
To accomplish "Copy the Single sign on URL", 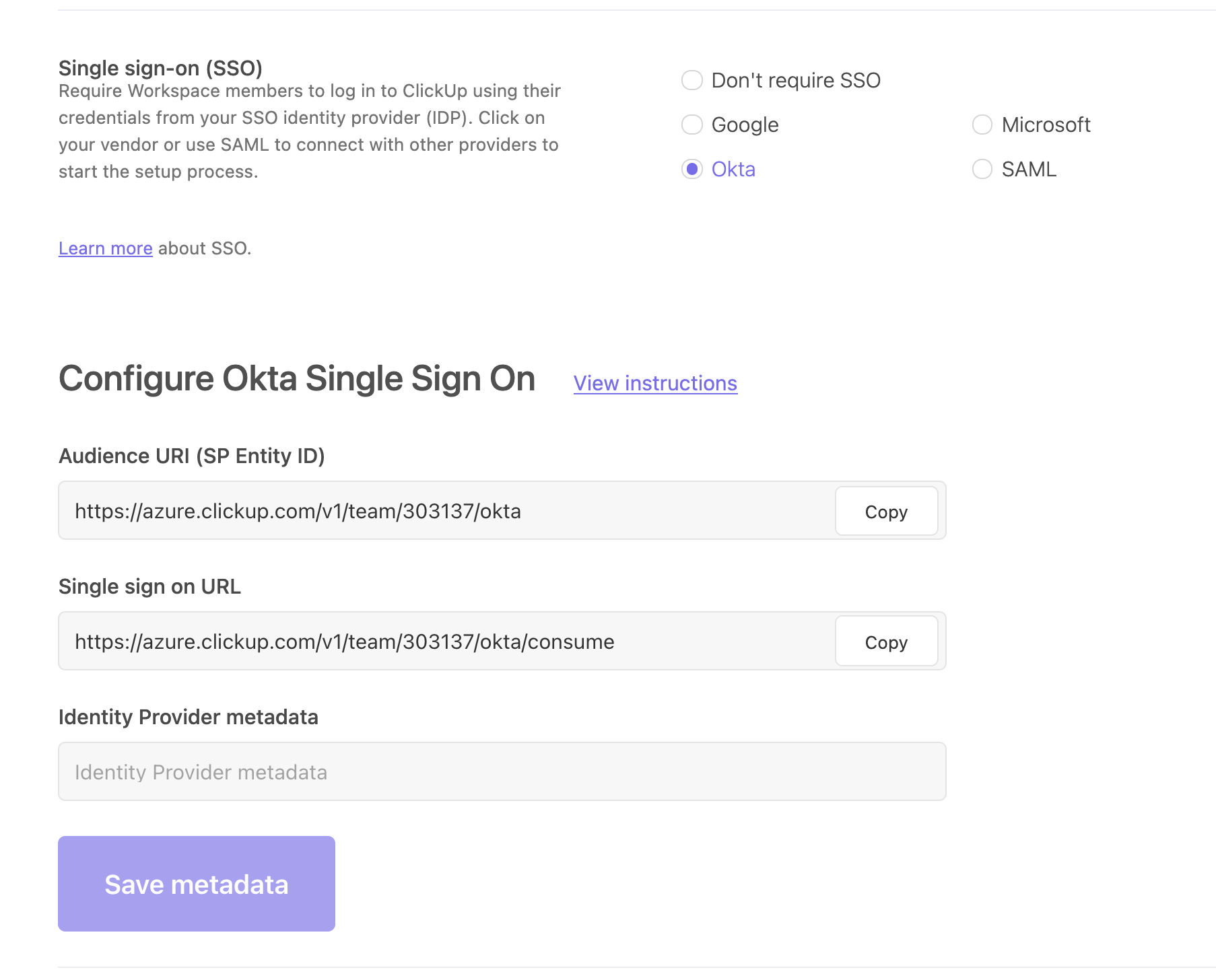I will click(886, 642).
